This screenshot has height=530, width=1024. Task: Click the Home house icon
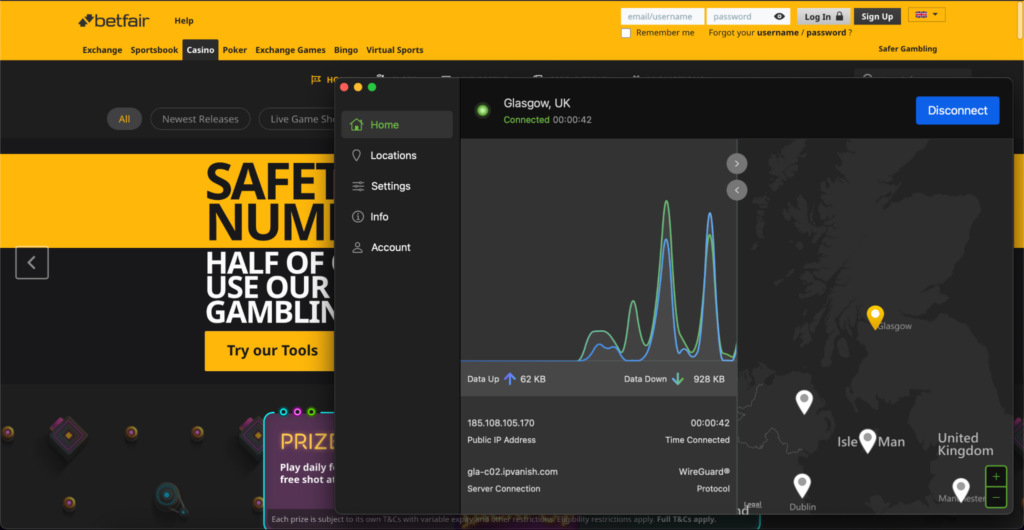click(x=357, y=125)
